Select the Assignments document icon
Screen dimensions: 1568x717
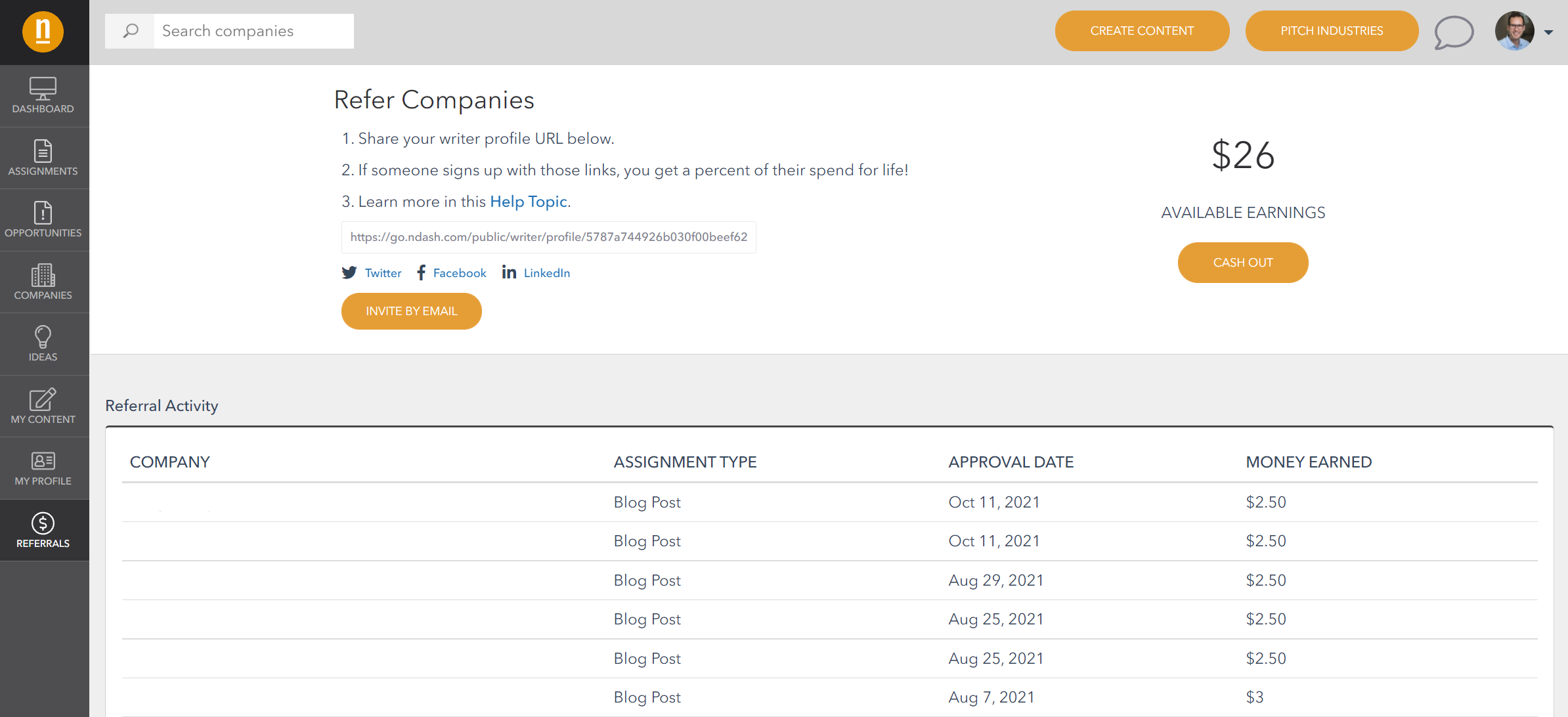[x=43, y=151]
